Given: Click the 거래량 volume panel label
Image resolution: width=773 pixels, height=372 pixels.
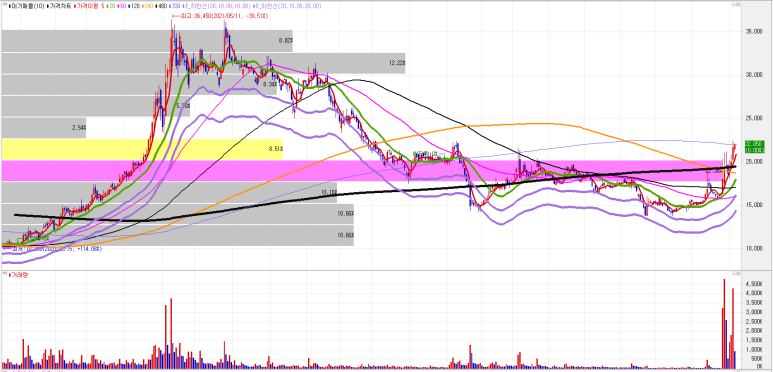Looking at the screenshot, I should click(19, 275).
